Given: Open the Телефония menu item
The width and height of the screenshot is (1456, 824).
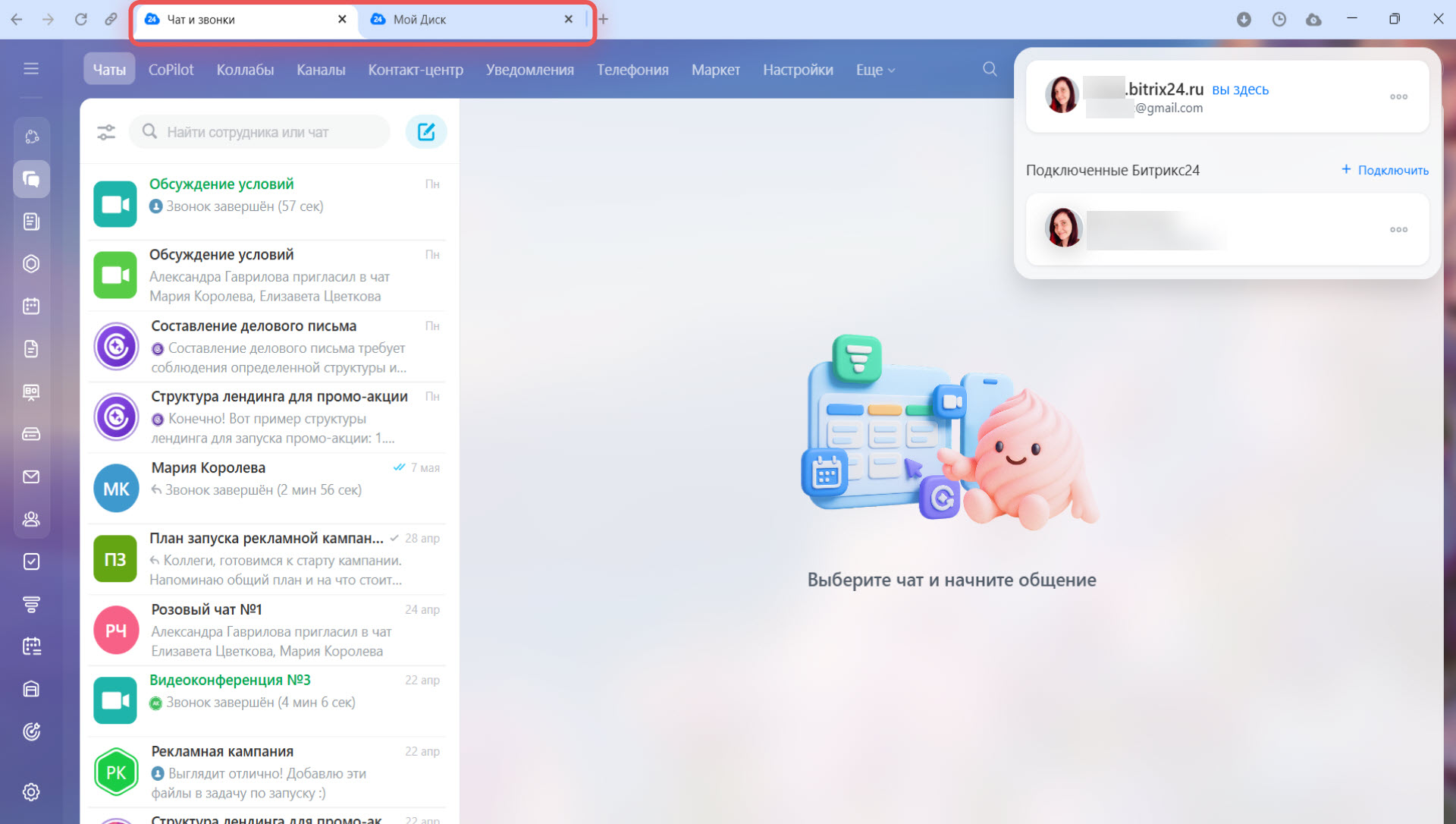Looking at the screenshot, I should pyautogui.click(x=632, y=69).
